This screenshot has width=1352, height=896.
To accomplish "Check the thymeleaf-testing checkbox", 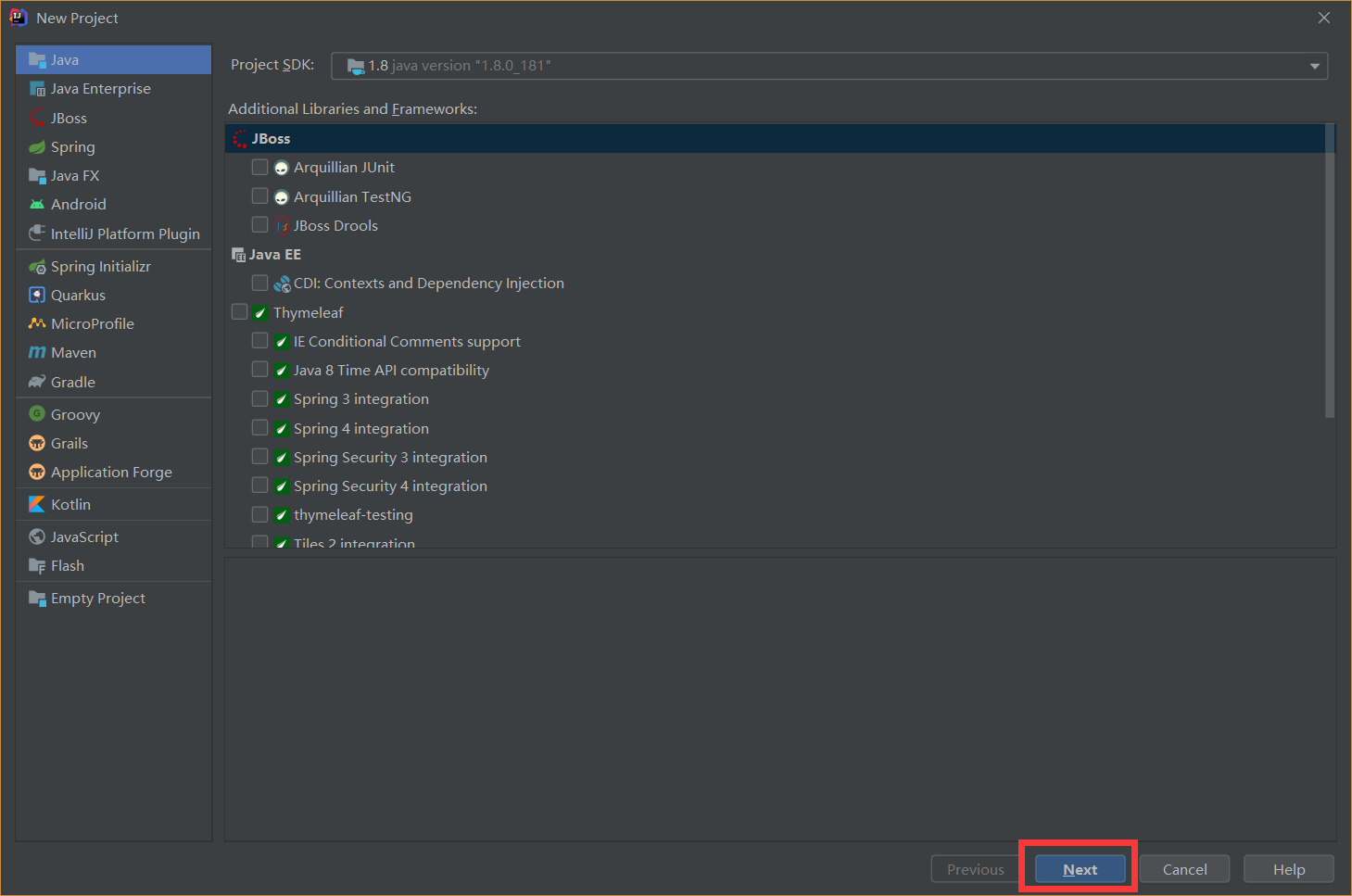I will pyautogui.click(x=259, y=514).
